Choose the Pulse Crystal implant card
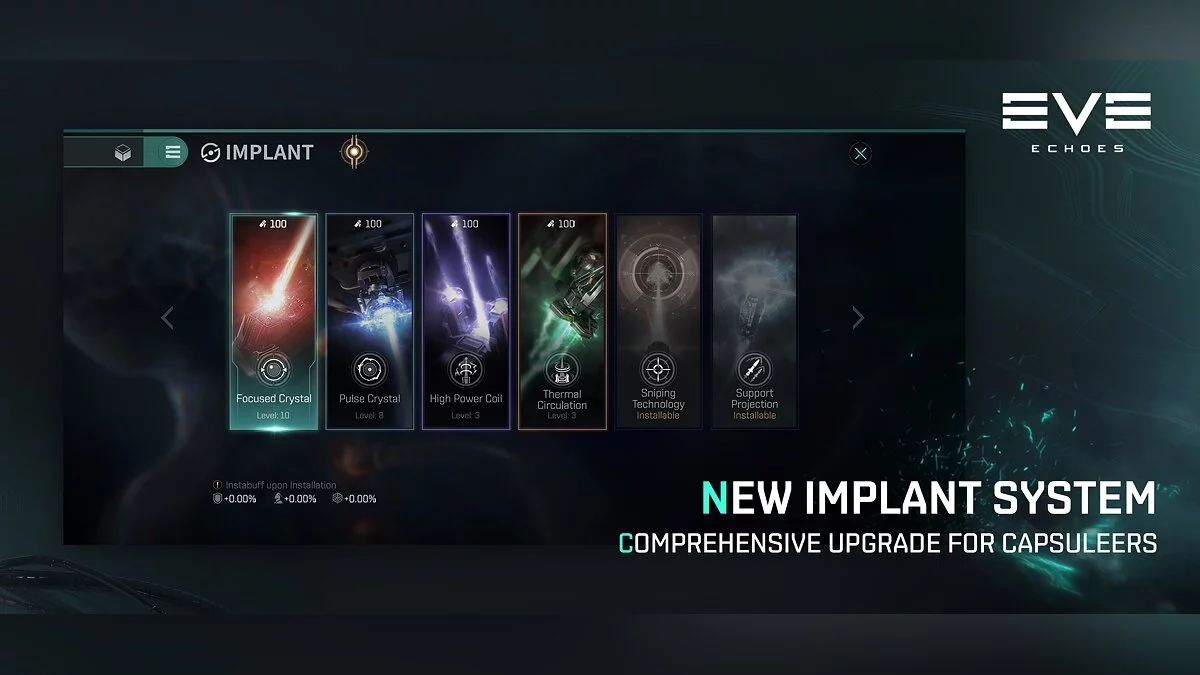The width and height of the screenshot is (1200, 675). pos(369,321)
